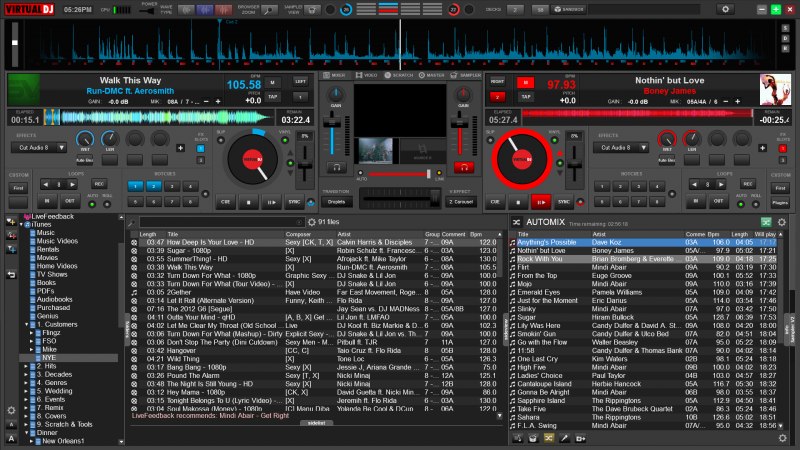
Task: Open the Droplets transition selector
Action: point(337,202)
